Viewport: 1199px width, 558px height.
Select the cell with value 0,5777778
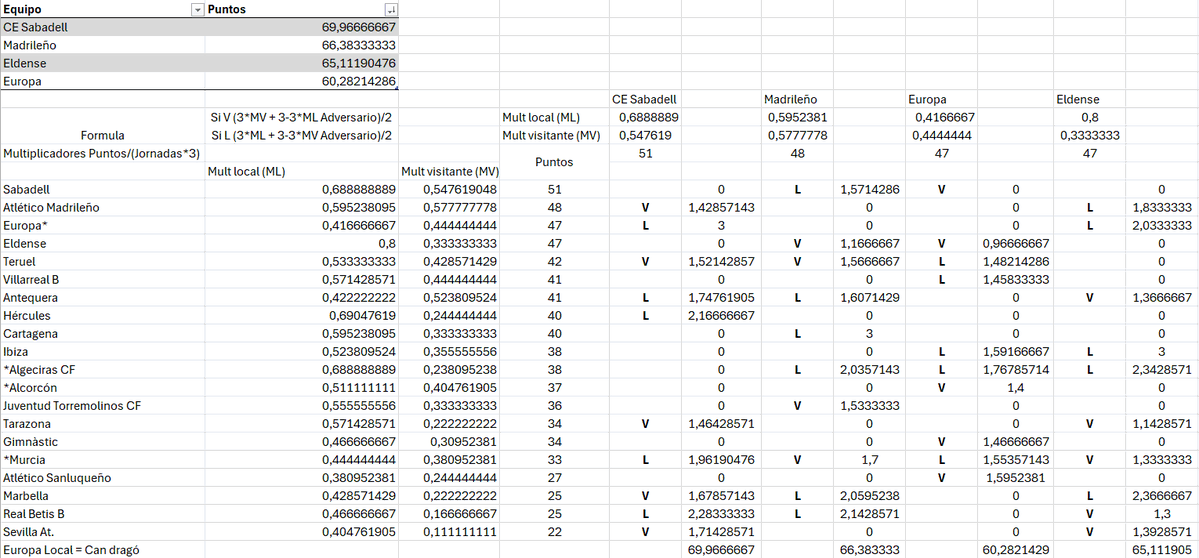pos(798,136)
